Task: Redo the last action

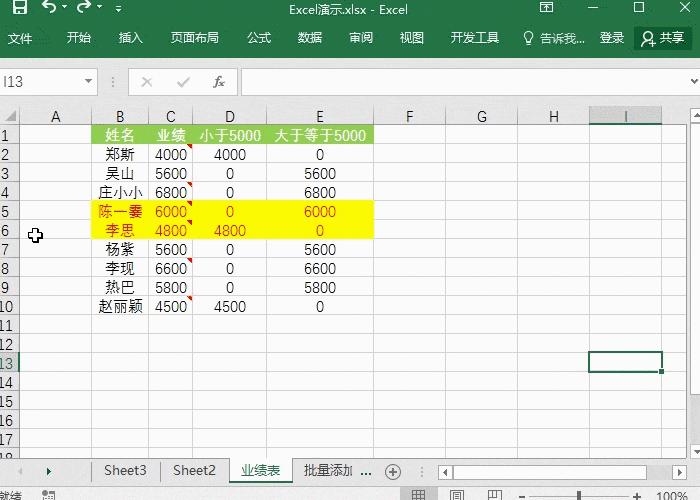Action: [x=84, y=7]
